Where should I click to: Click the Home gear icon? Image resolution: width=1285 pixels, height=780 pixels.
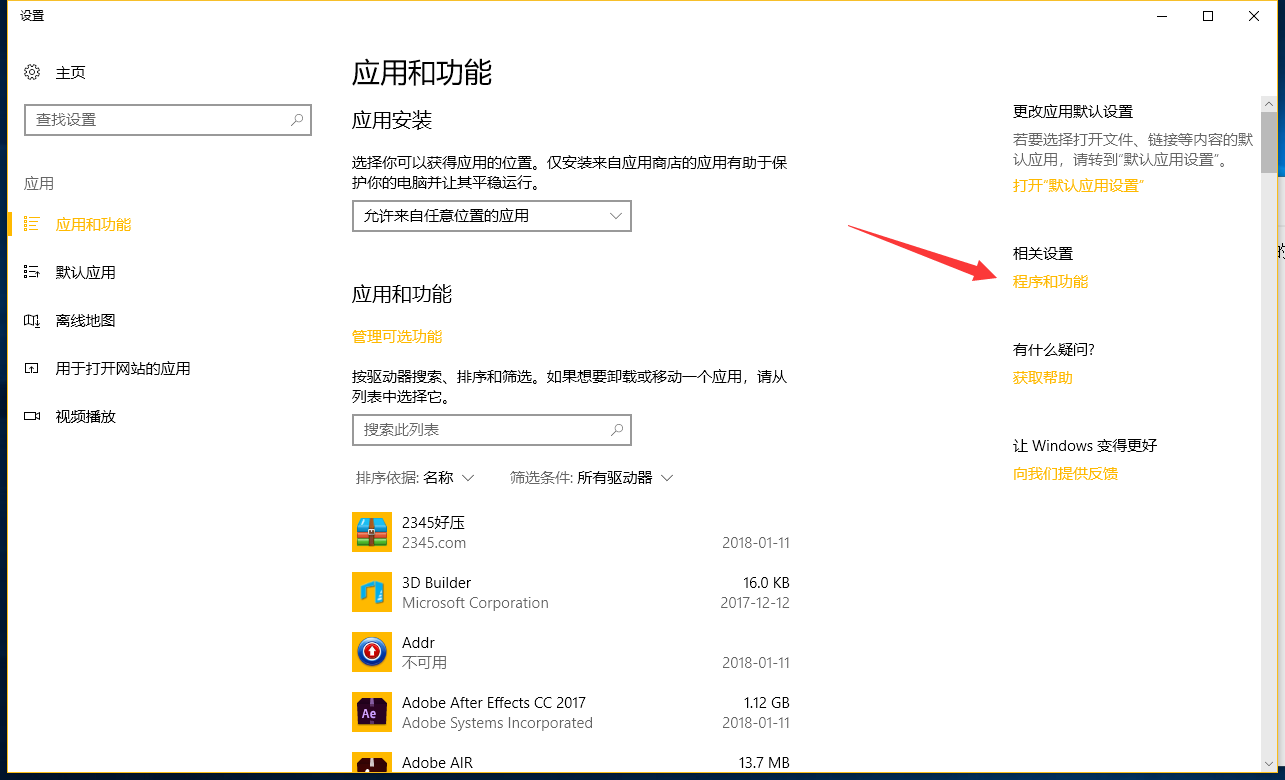pyautogui.click(x=32, y=72)
